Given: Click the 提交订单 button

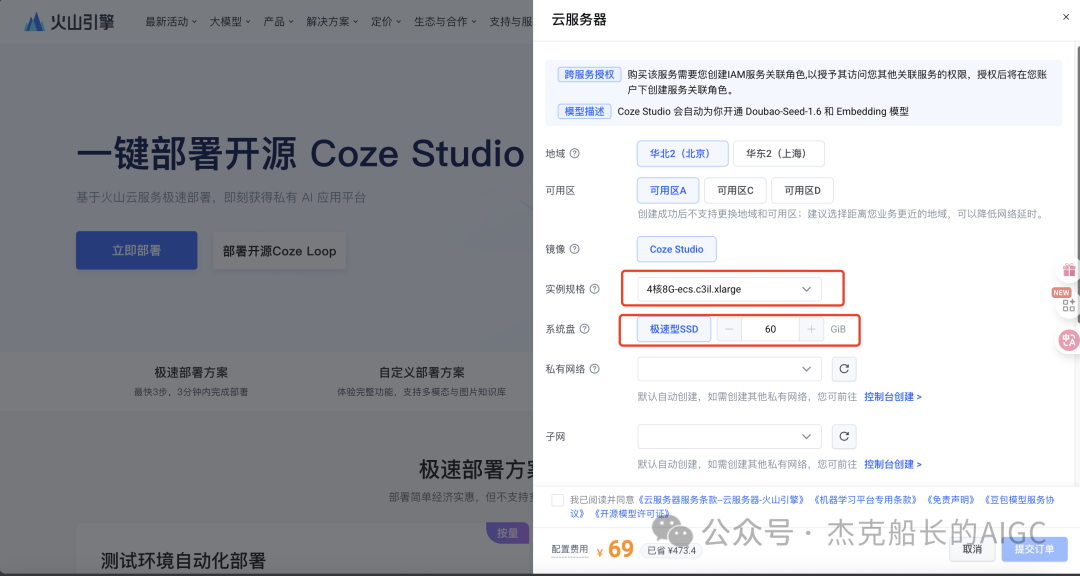Looking at the screenshot, I should click(1034, 549).
